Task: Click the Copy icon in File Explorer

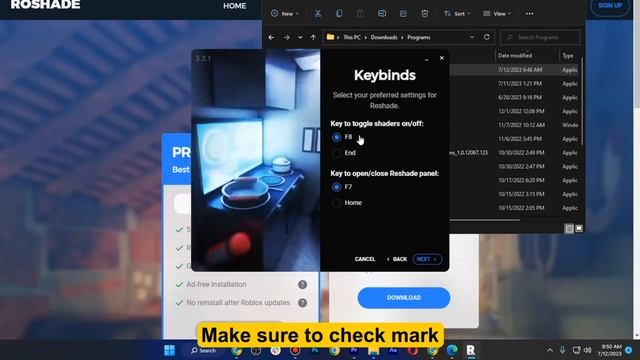Action: 339,13
